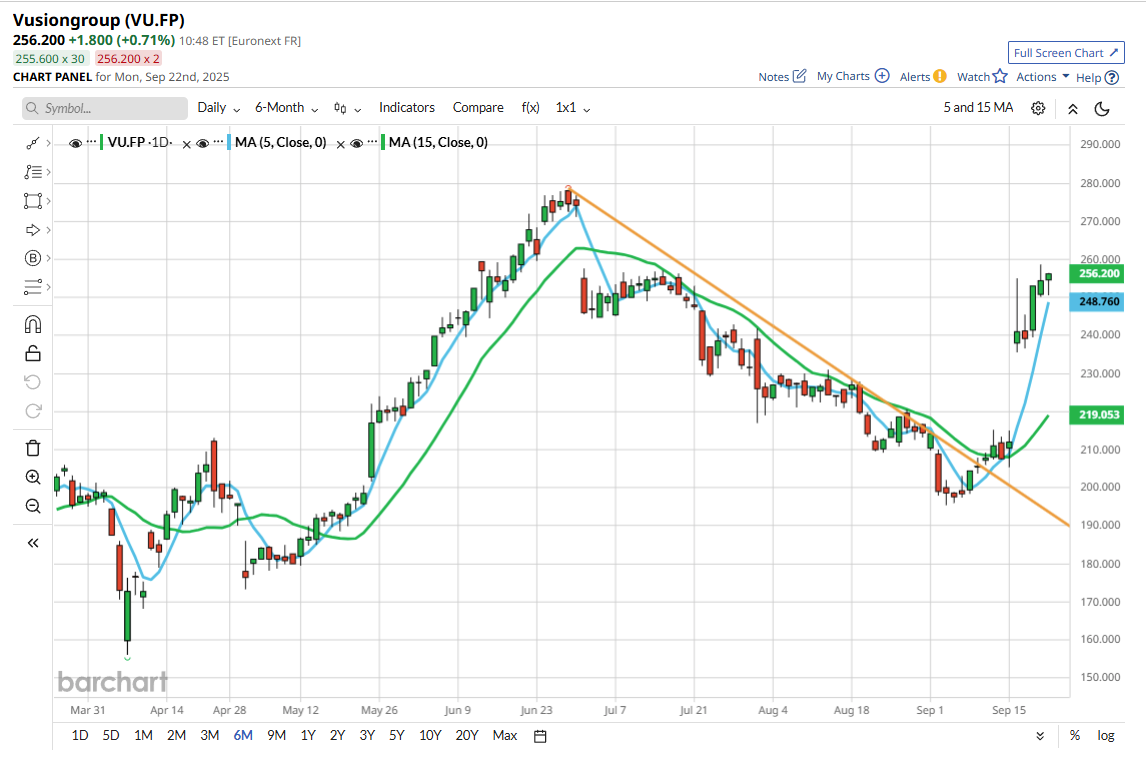Open the 6-Month range dropdown

281,107
